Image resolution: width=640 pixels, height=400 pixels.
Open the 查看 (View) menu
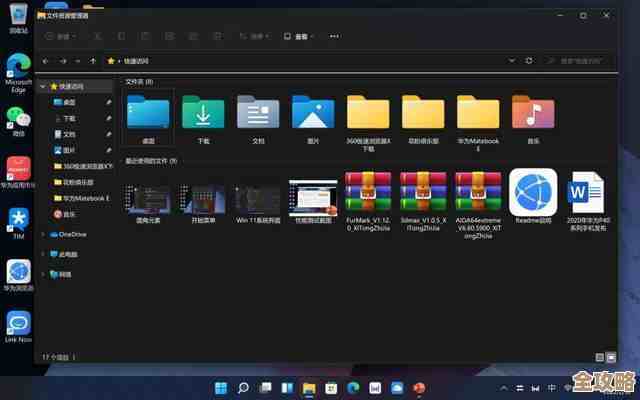coord(297,36)
